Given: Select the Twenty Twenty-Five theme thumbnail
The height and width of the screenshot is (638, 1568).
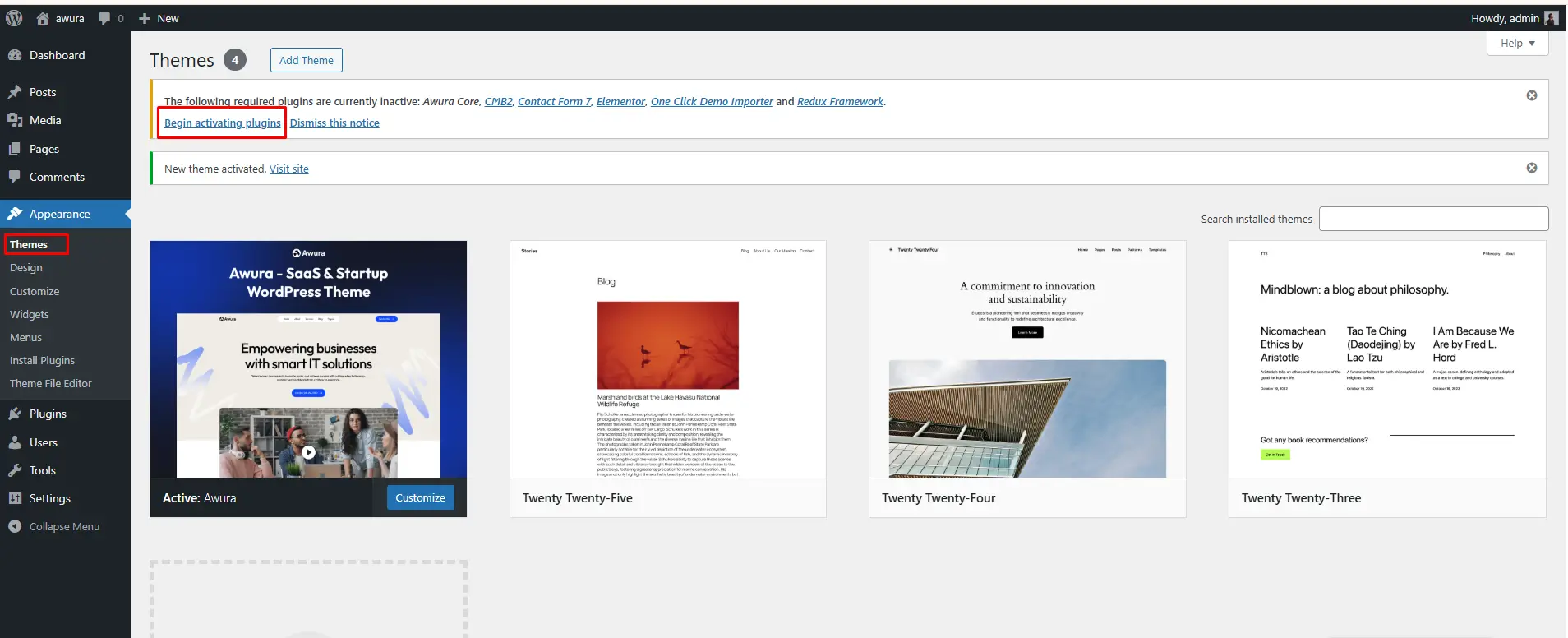Looking at the screenshot, I should click(668, 359).
